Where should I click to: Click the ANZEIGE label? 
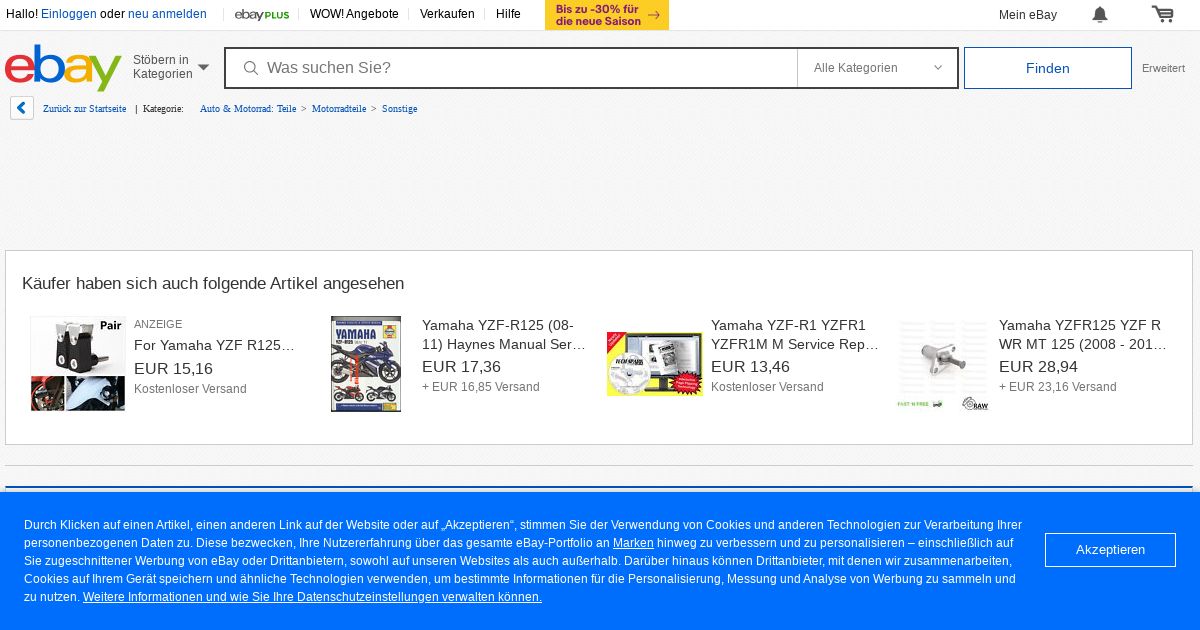[x=158, y=324]
